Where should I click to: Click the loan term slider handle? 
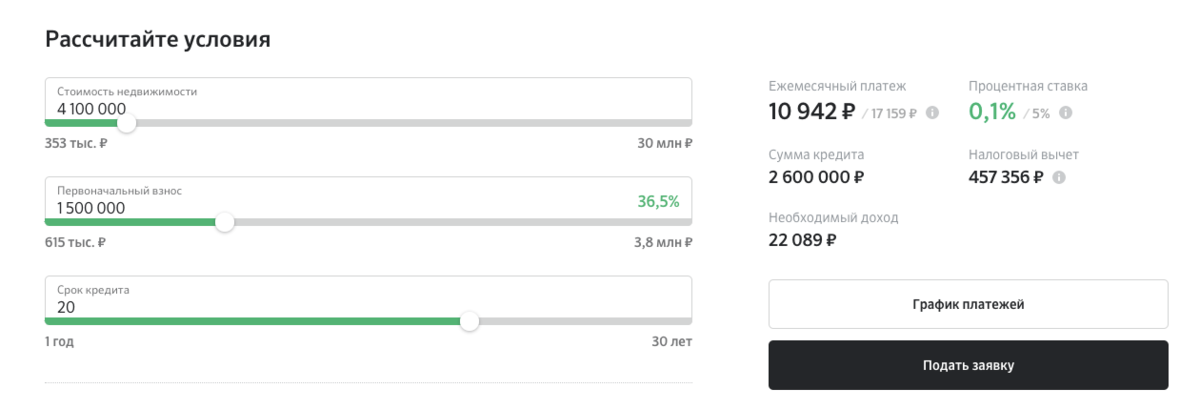click(469, 321)
